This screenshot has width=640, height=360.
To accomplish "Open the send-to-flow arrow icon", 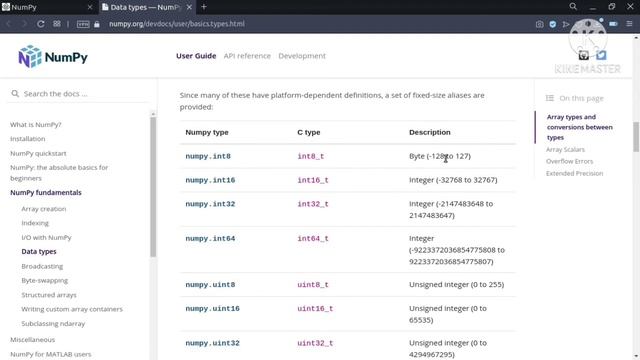I will 566,24.
